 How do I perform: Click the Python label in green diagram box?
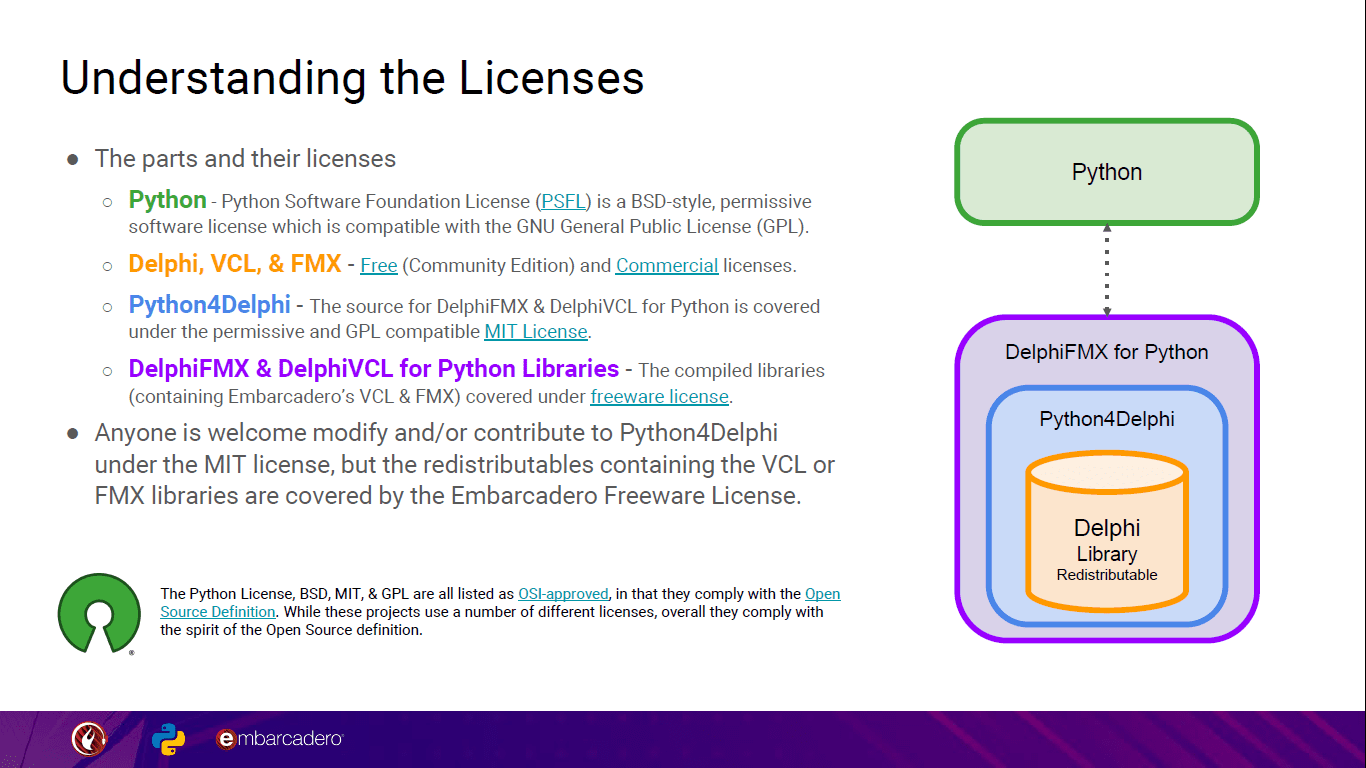pyautogui.click(x=1107, y=172)
